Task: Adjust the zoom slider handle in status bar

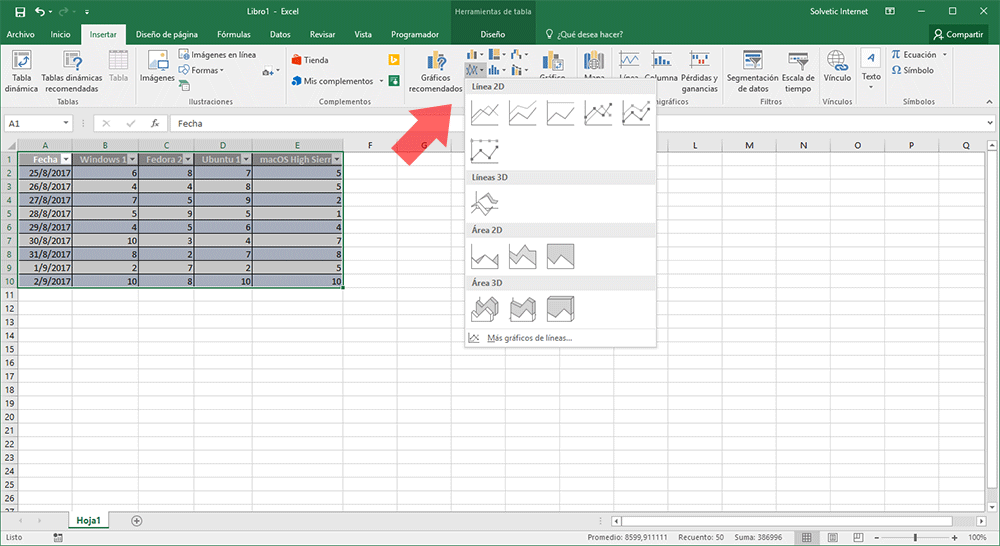Action: tap(915, 538)
